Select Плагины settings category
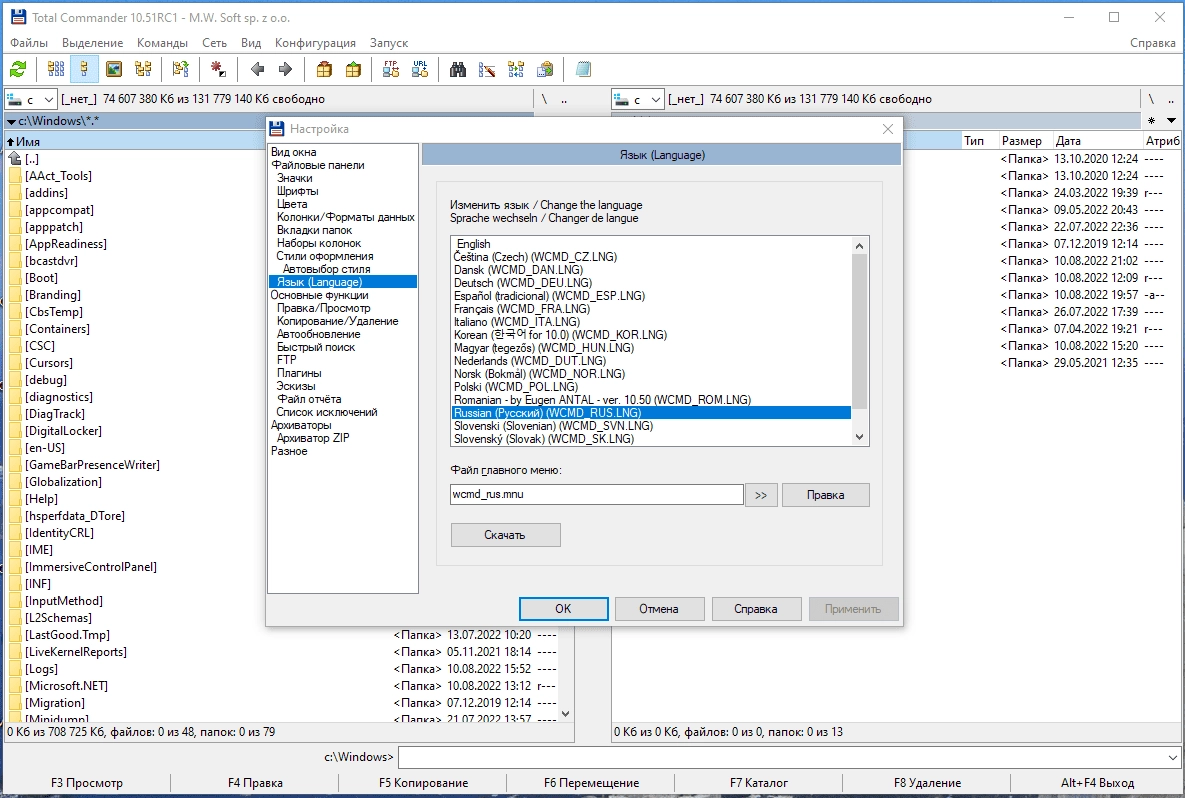1185x798 pixels. (299, 373)
